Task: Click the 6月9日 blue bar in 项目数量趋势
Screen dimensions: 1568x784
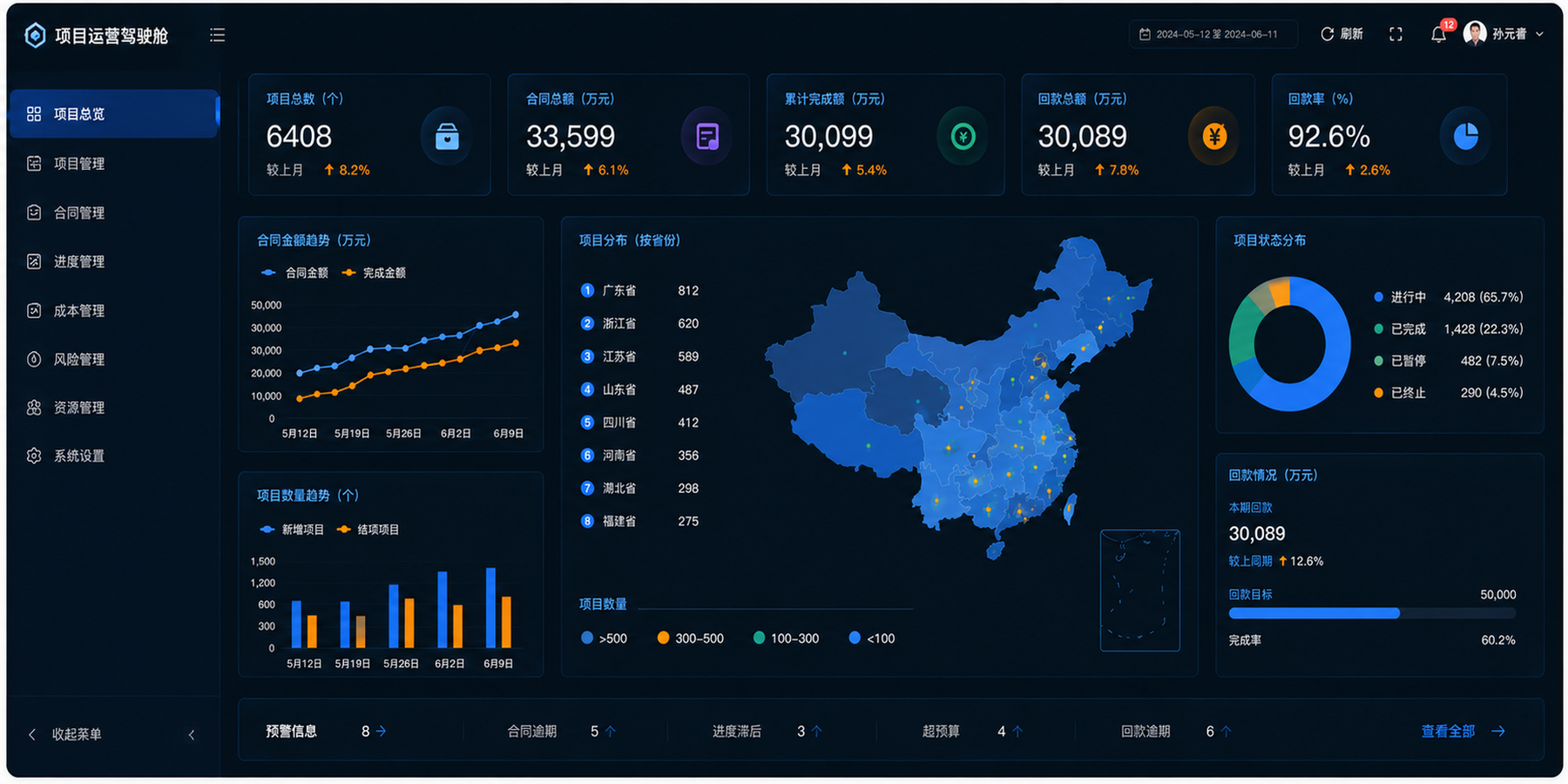Action: tap(490, 607)
